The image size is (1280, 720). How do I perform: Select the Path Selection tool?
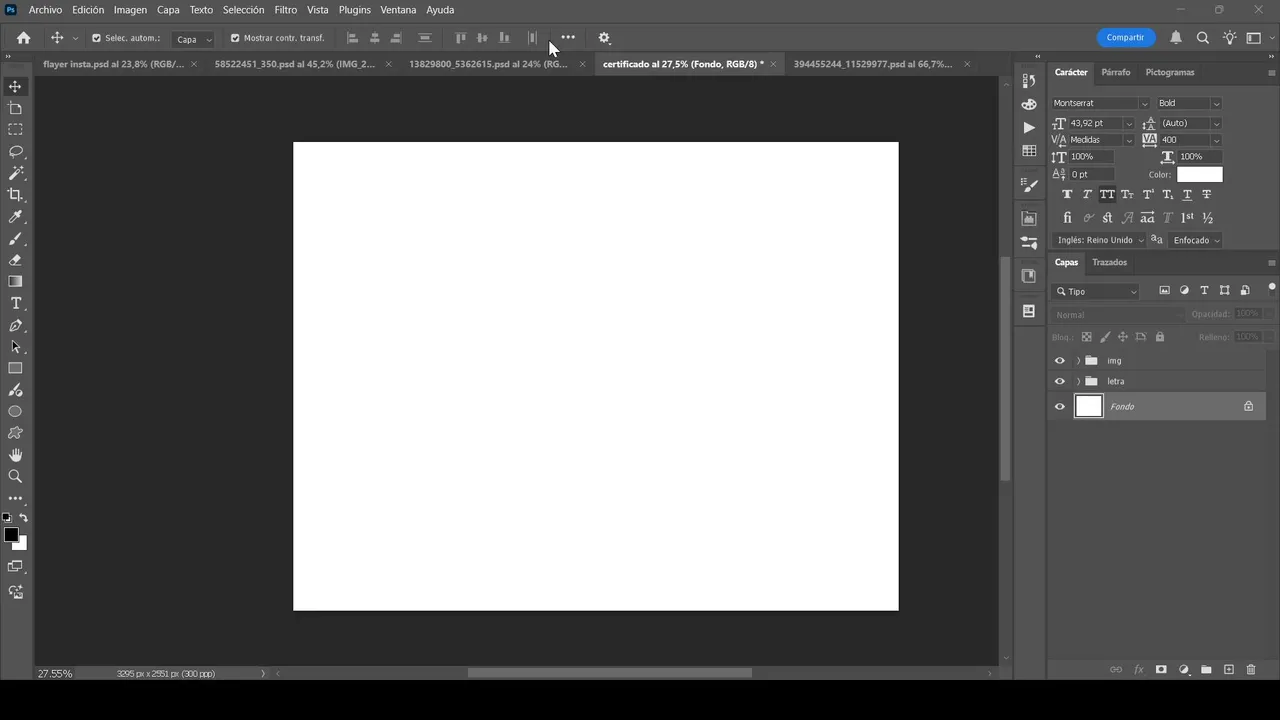15,347
